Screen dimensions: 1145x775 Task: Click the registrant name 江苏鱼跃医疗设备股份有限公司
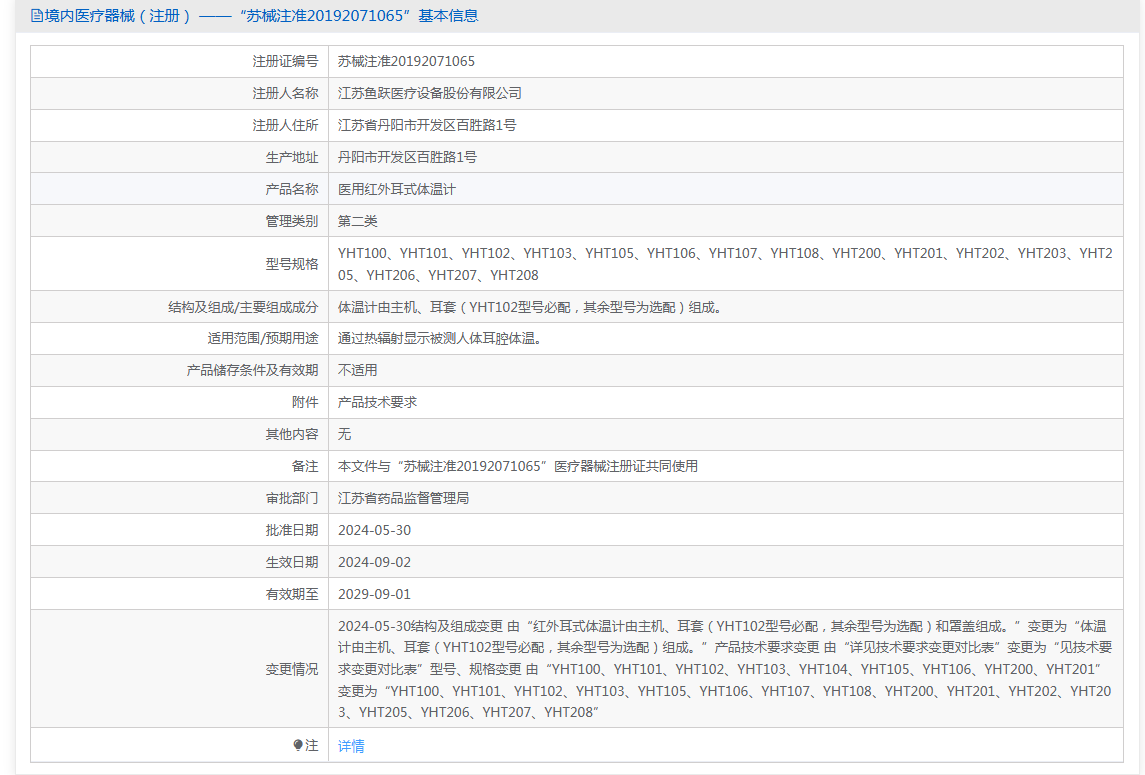(x=429, y=93)
